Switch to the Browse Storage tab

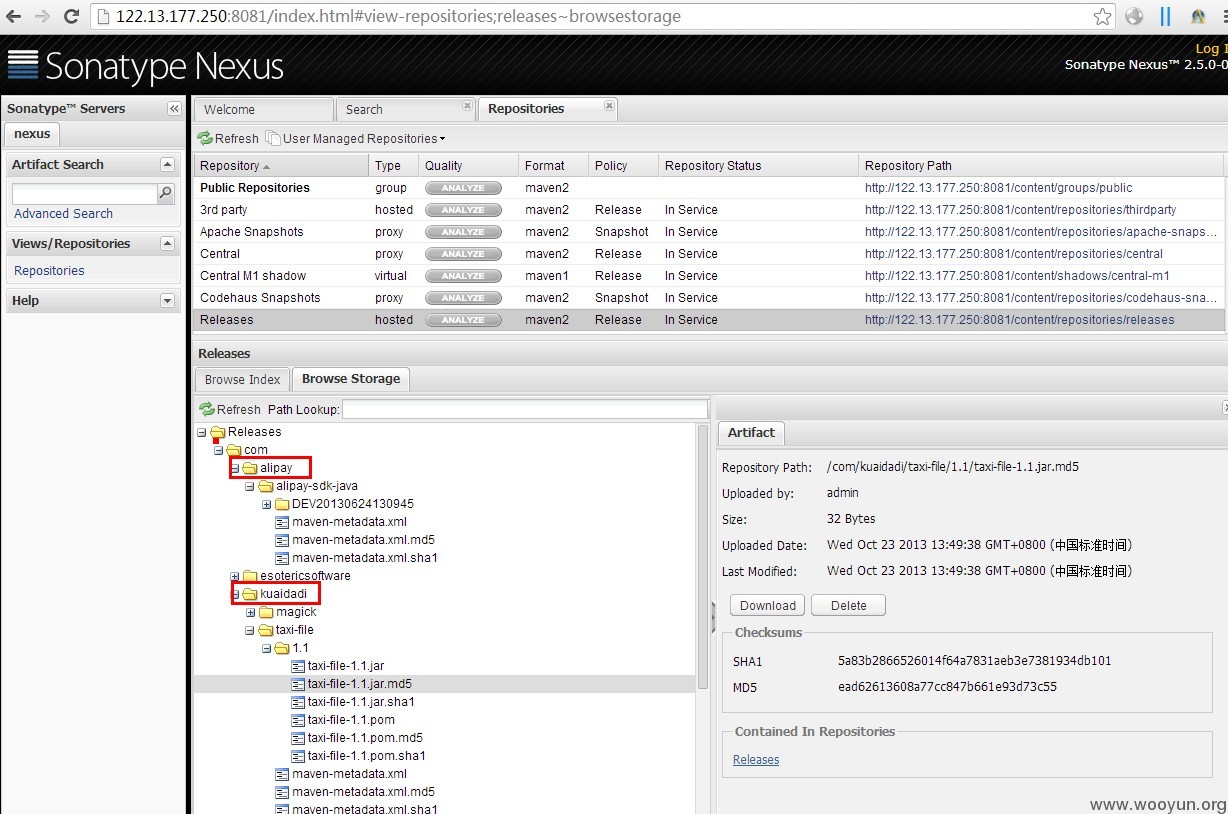[x=351, y=379]
